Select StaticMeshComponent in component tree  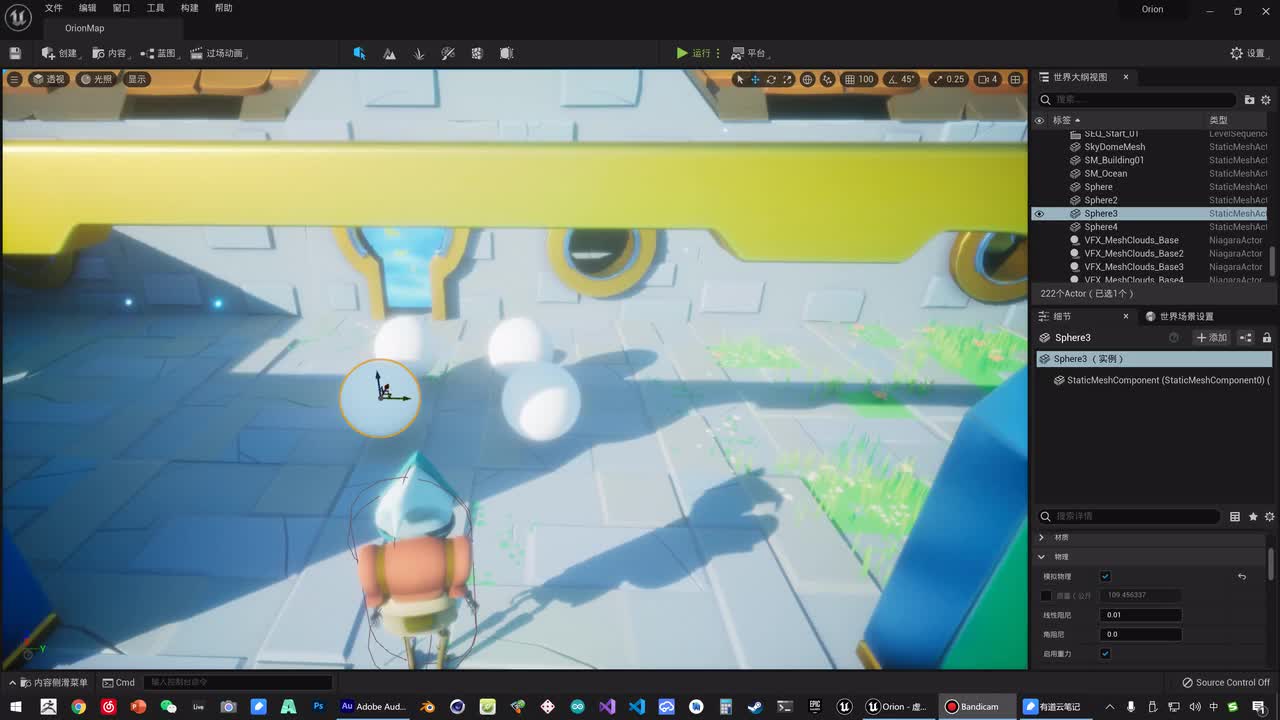click(x=1161, y=380)
